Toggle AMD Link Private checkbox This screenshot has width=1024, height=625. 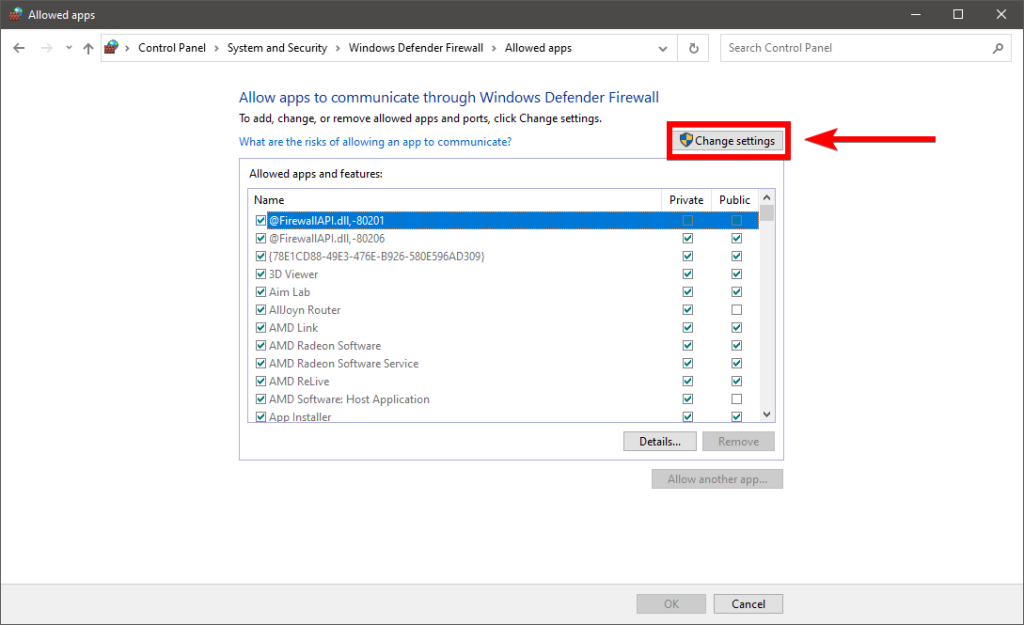688,328
